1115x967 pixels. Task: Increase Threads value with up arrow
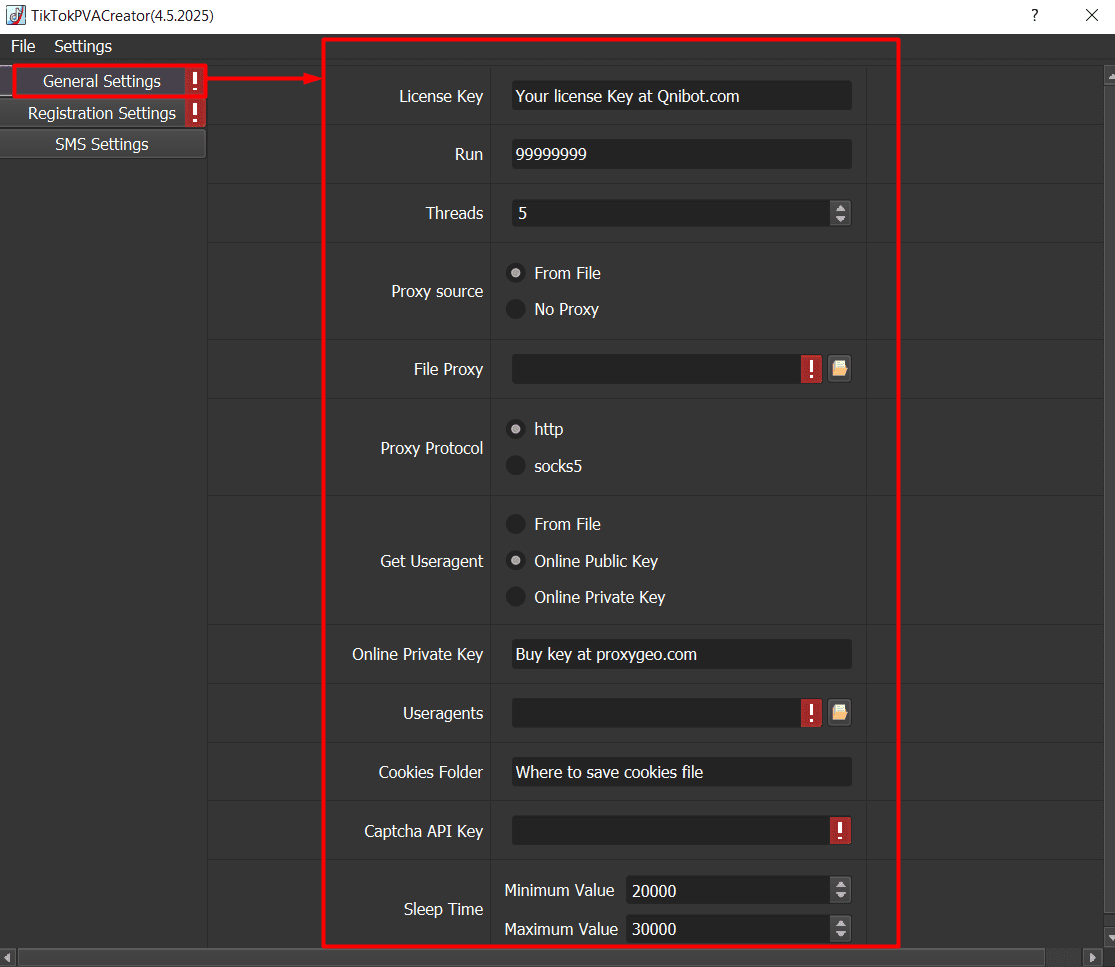pos(841,208)
